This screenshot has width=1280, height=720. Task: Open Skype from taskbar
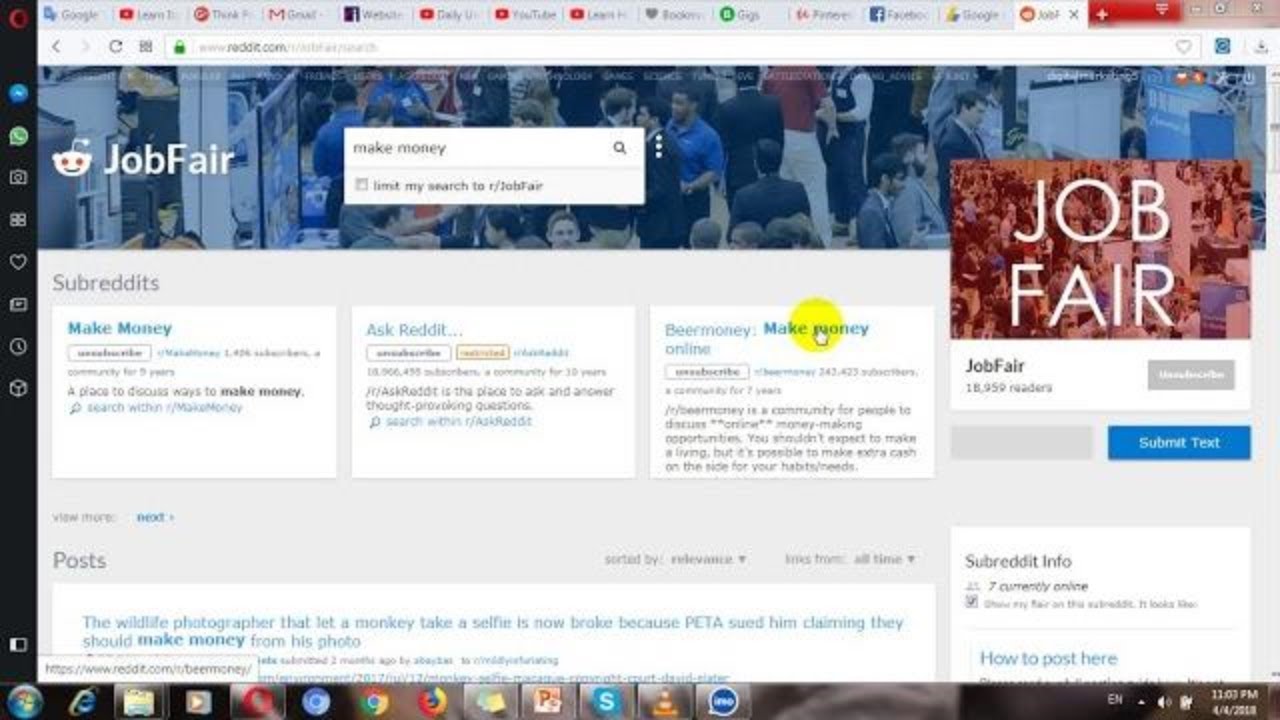pyautogui.click(x=606, y=703)
